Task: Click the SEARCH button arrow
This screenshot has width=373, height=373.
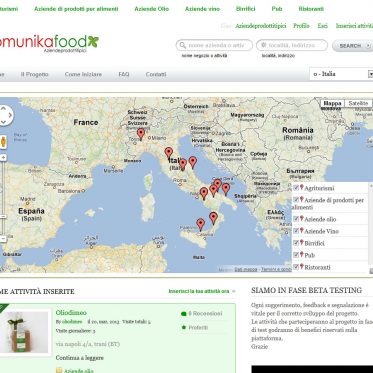Action: [368, 46]
